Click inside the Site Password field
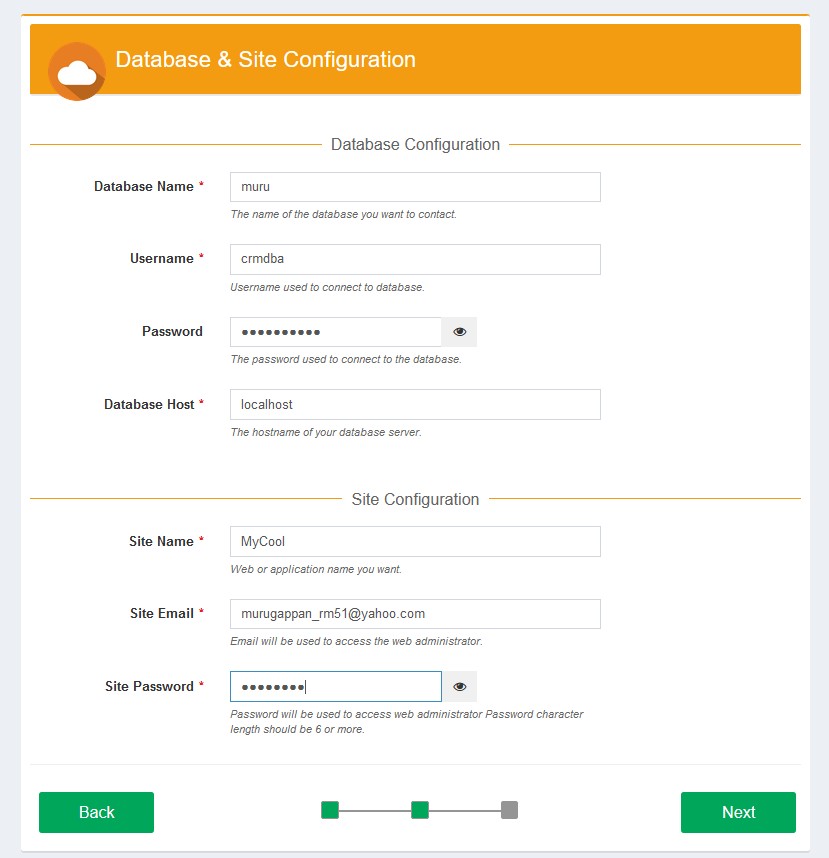This screenshot has height=858, width=829. tap(336, 686)
